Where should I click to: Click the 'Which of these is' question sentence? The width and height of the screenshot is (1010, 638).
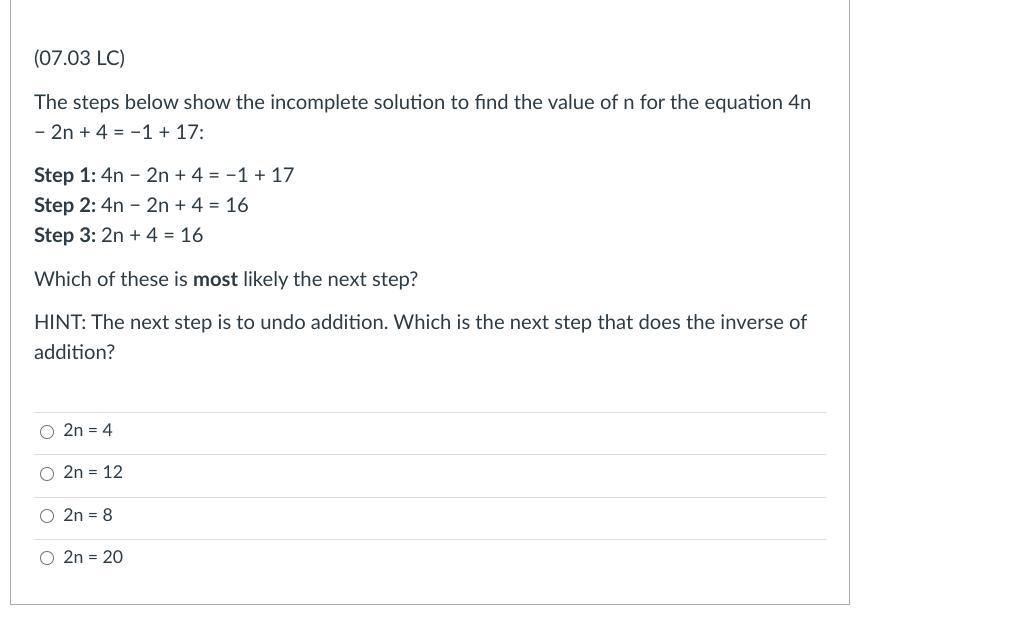pyautogui.click(x=226, y=280)
